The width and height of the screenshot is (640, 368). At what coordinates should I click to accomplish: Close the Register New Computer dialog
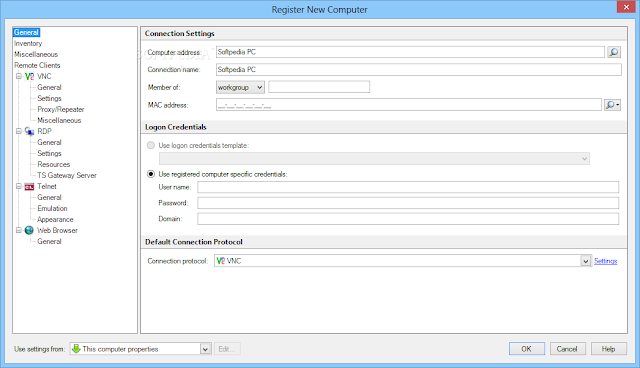(626, 7)
